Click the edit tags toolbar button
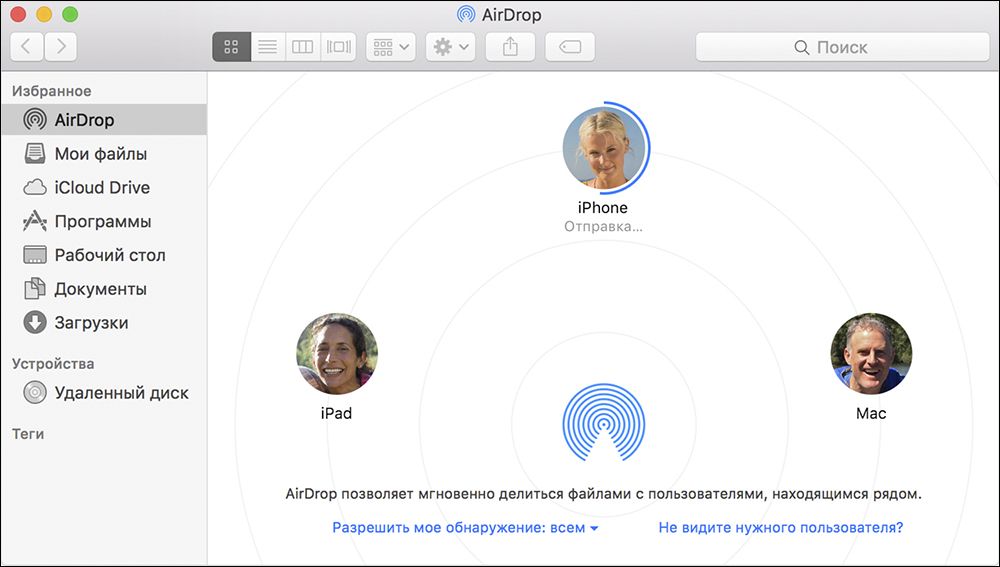This screenshot has height=567, width=1000. click(570, 47)
